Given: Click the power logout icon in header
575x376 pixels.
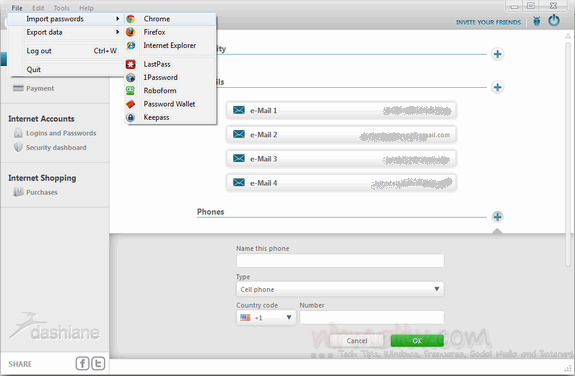Looking at the screenshot, I should tap(554, 20).
